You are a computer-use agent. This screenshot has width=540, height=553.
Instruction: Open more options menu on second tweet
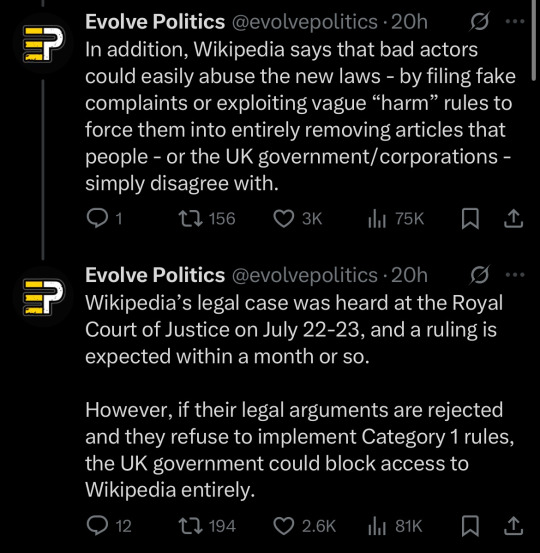tap(515, 275)
